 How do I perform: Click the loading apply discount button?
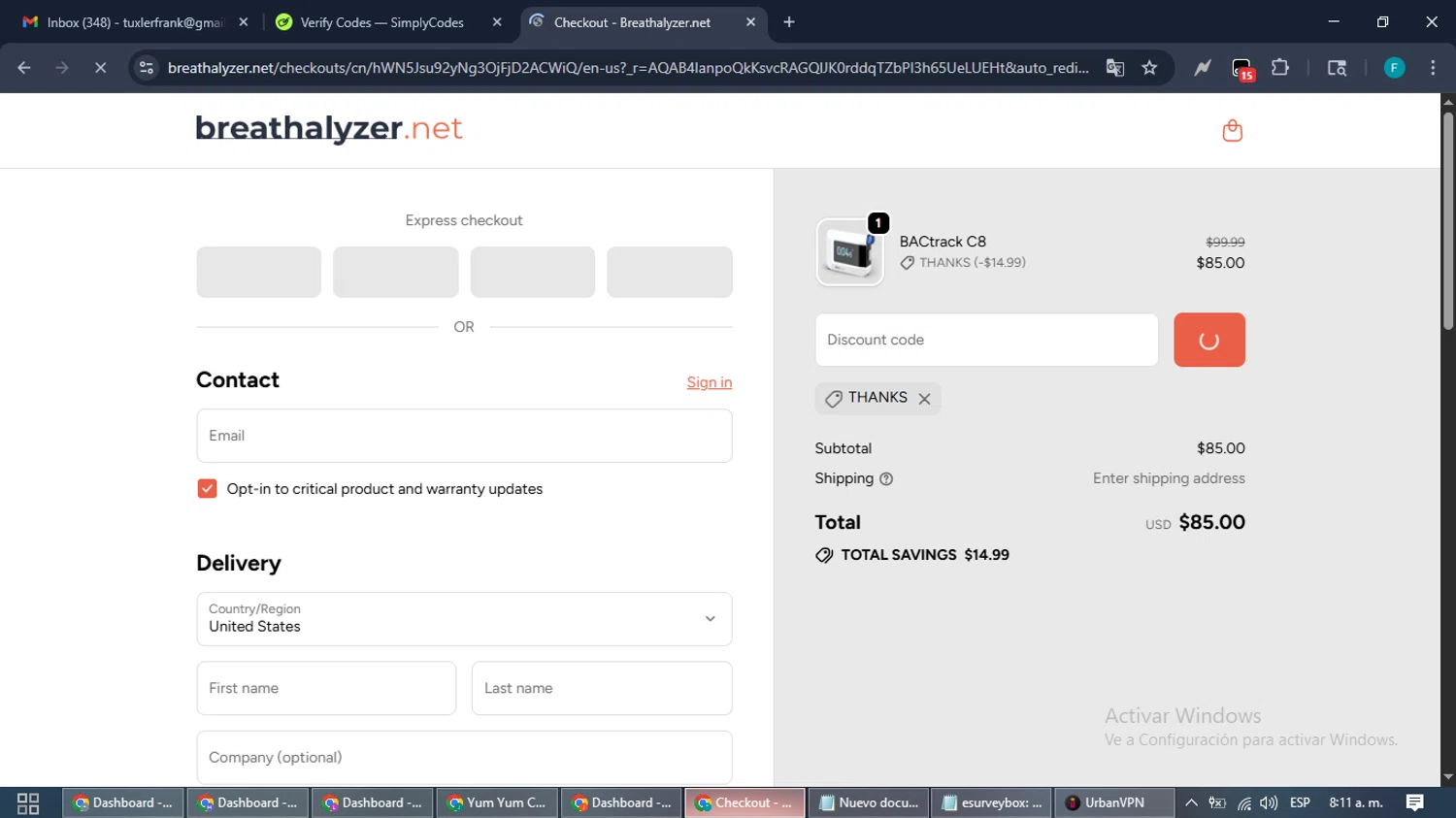tap(1208, 340)
